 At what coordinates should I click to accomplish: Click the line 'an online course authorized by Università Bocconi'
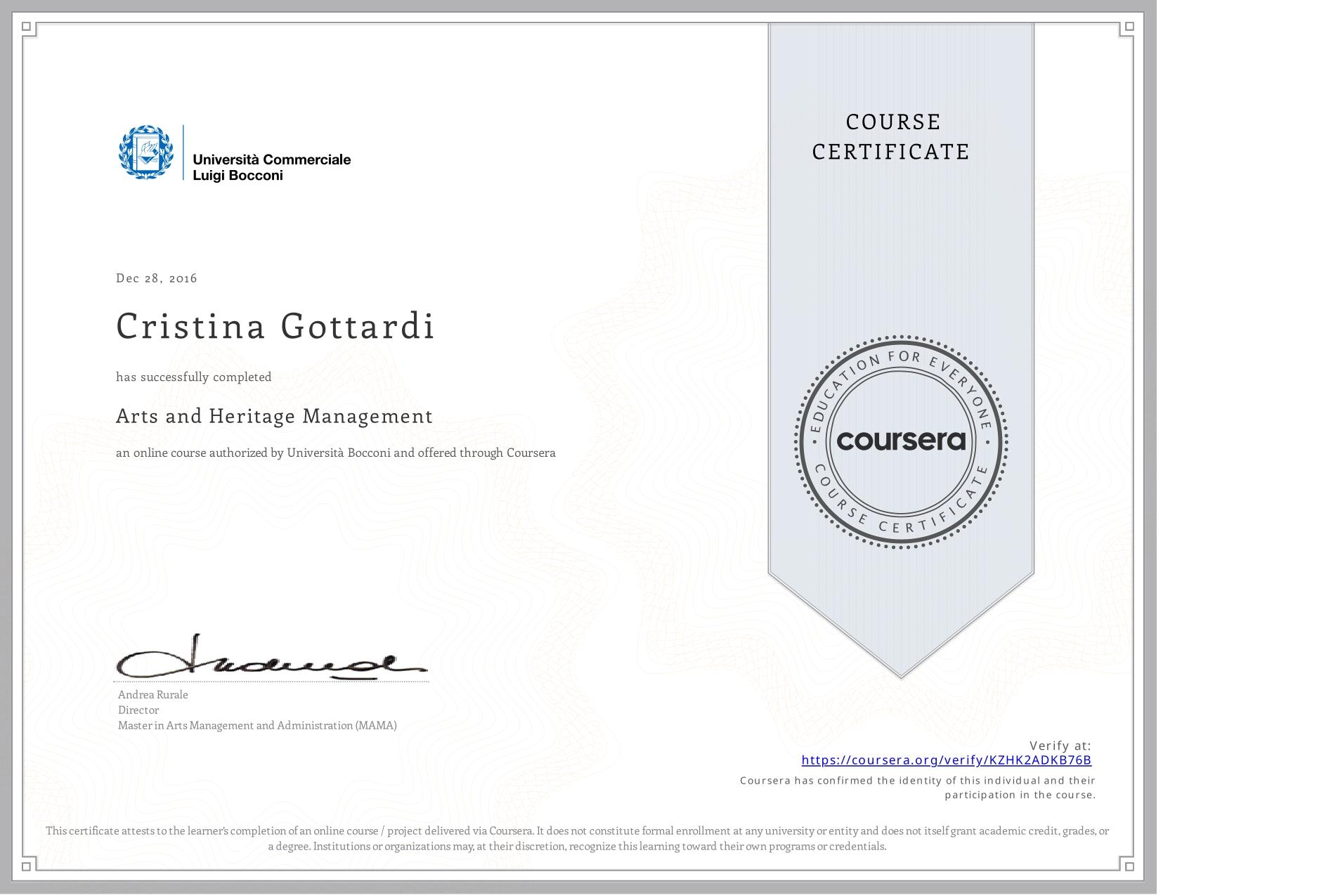point(336,453)
